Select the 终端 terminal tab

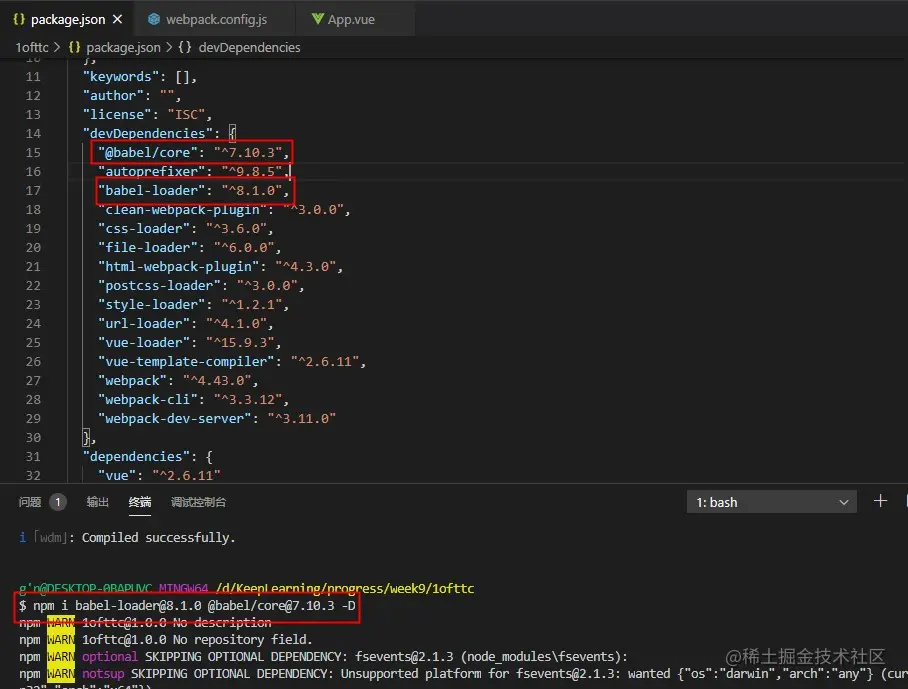140,502
